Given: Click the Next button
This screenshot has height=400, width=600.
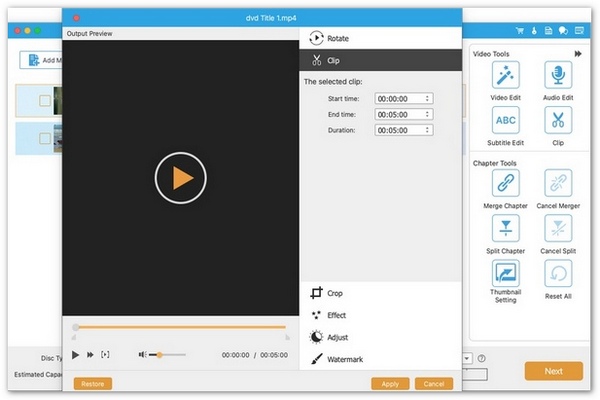Looking at the screenshot, I should (554, 371).
